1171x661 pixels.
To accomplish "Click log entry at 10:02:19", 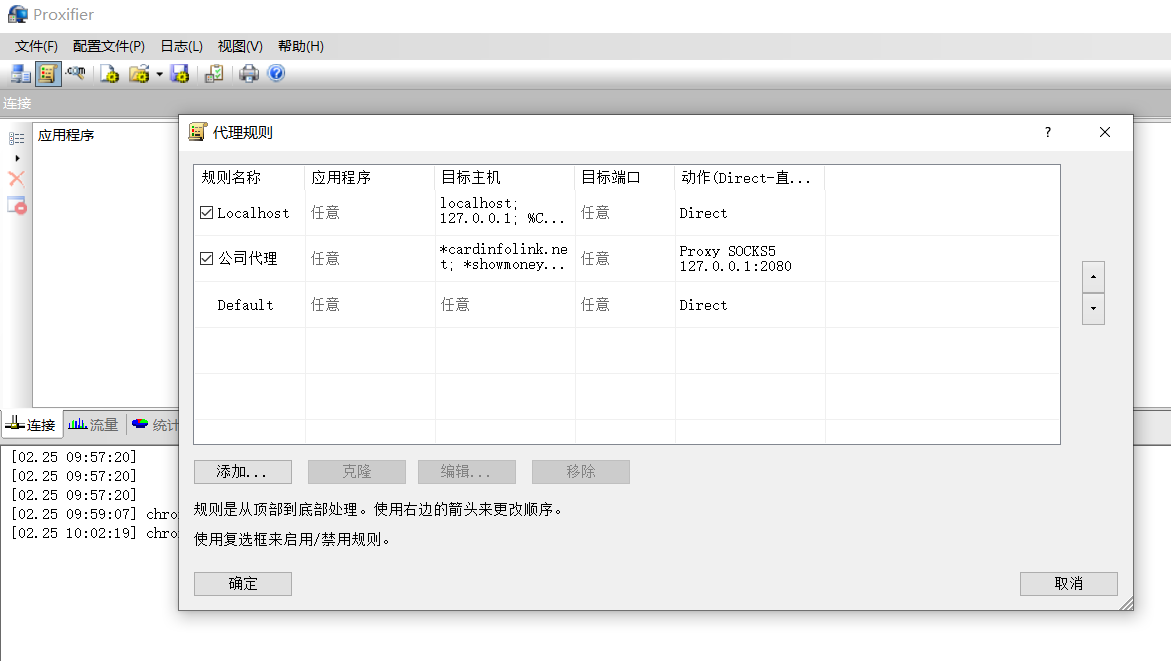I will click(x=95, y=533).
